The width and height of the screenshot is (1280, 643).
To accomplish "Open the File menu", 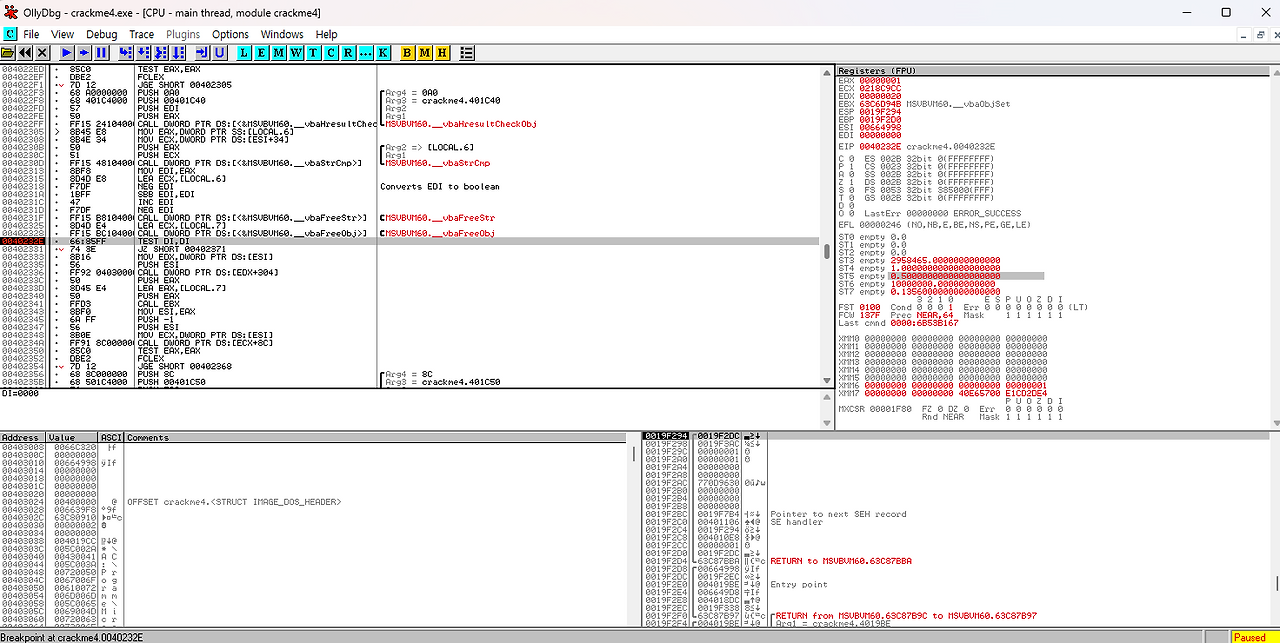I will (31, 34).
